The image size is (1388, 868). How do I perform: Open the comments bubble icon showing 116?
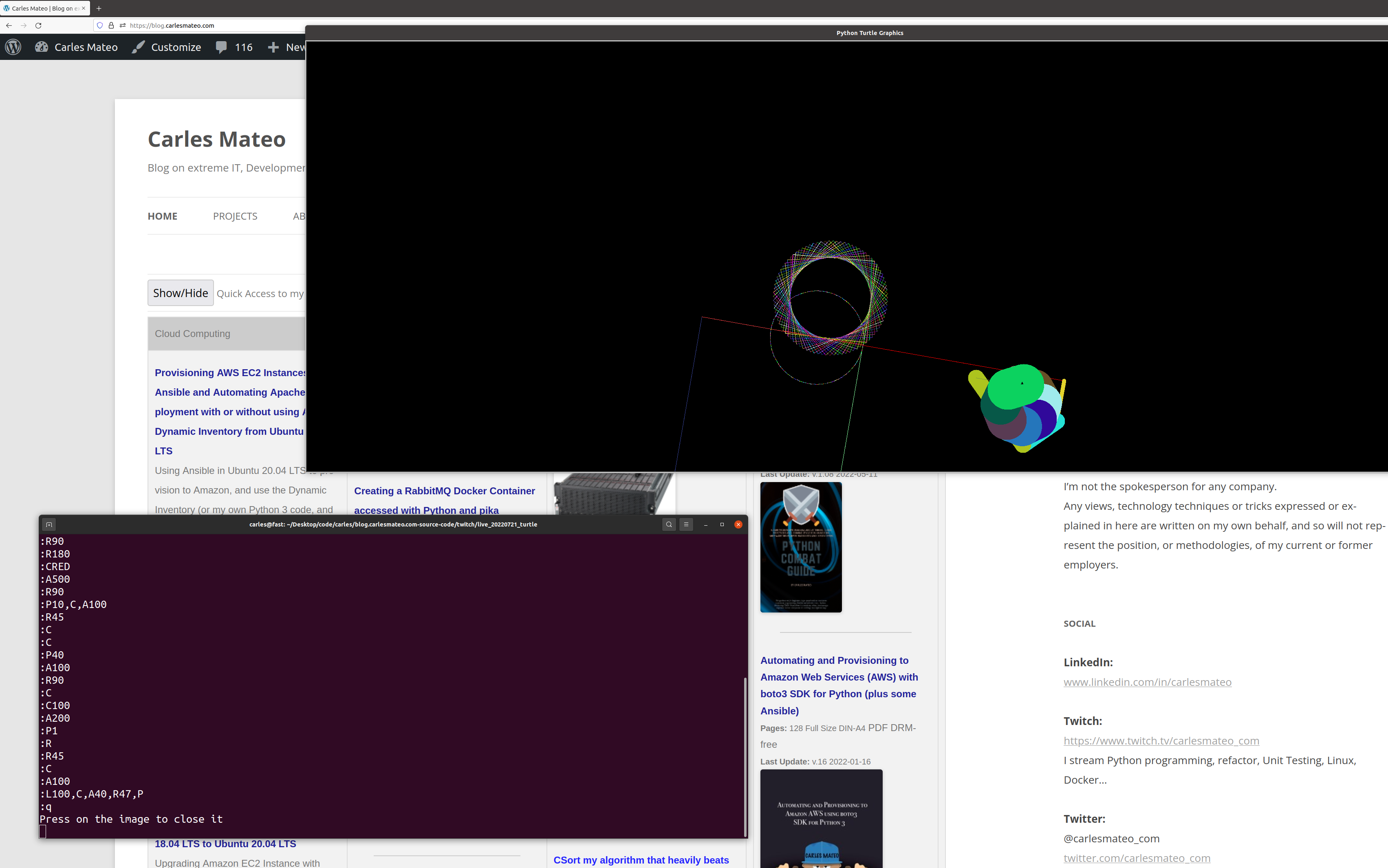221,47
